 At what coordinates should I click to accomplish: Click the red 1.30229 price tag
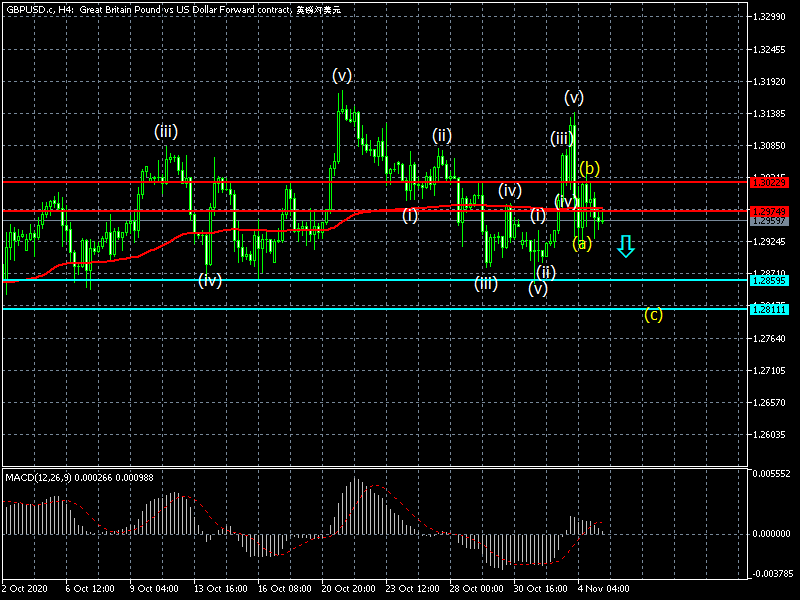click(x=769, y=182)
